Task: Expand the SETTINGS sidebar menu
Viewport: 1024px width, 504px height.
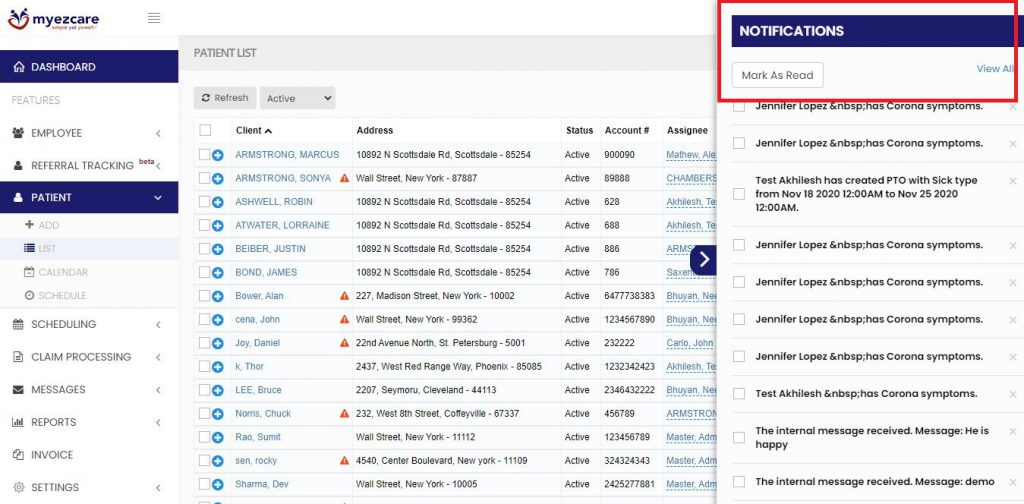Action: click(x=89, y=488)
